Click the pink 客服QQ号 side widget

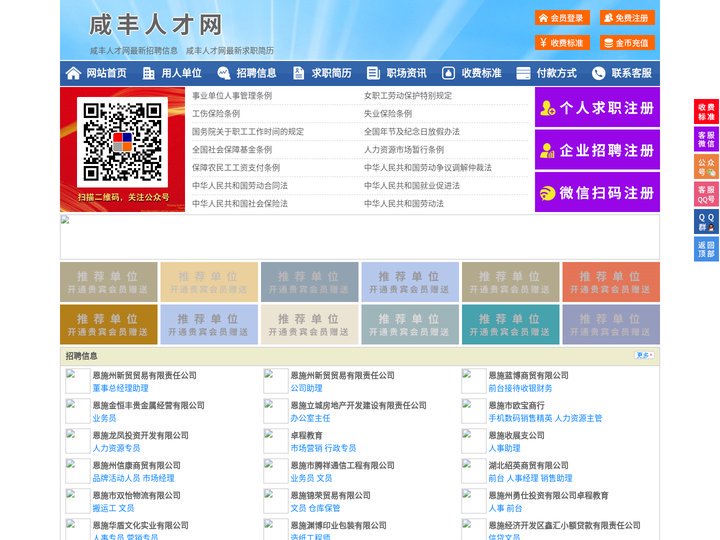[706, 194]
